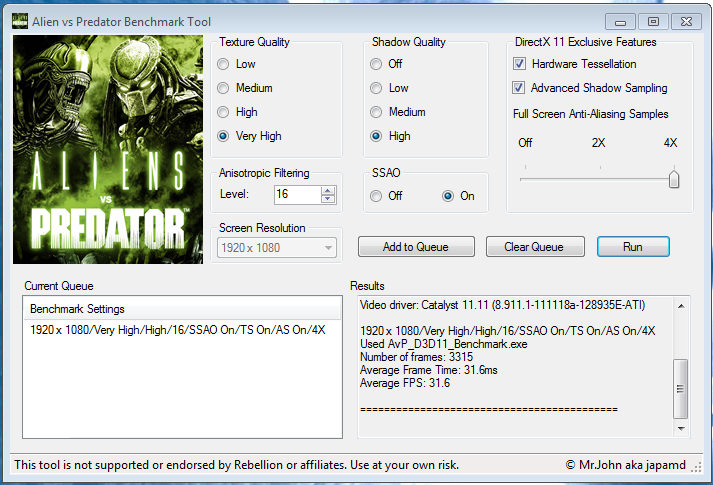Minimize the benchmark tool window
The image size is (713, 485).
click(x=620, y=21)
